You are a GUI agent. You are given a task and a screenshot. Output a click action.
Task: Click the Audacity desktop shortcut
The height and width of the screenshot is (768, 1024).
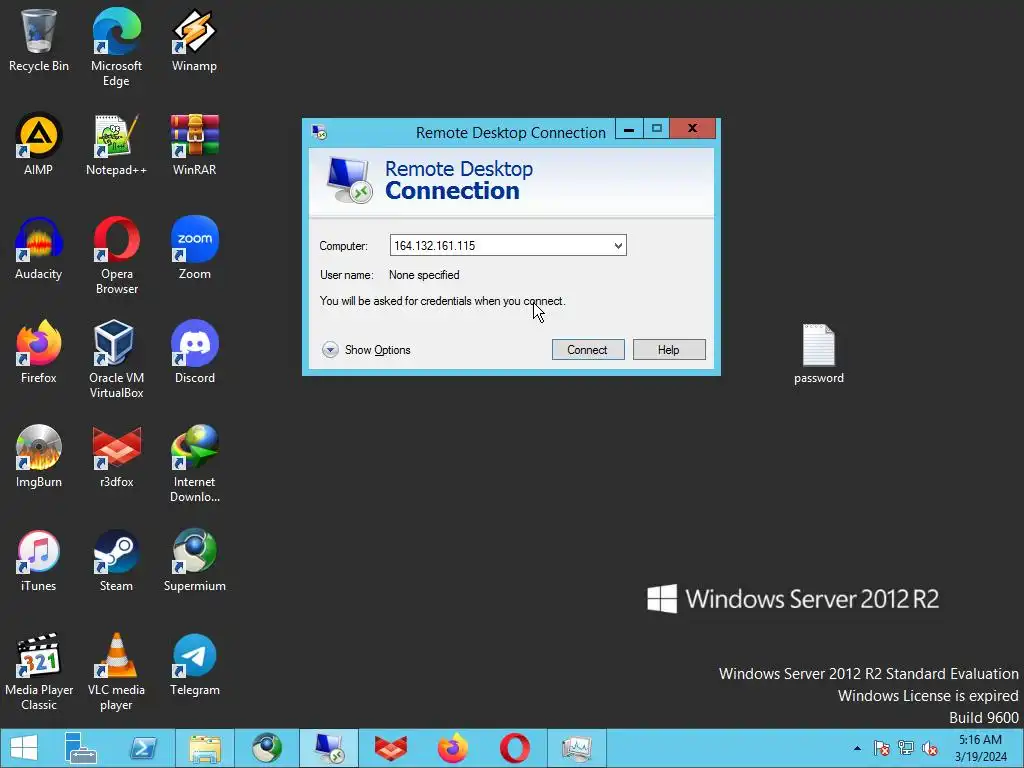point(39,248)
